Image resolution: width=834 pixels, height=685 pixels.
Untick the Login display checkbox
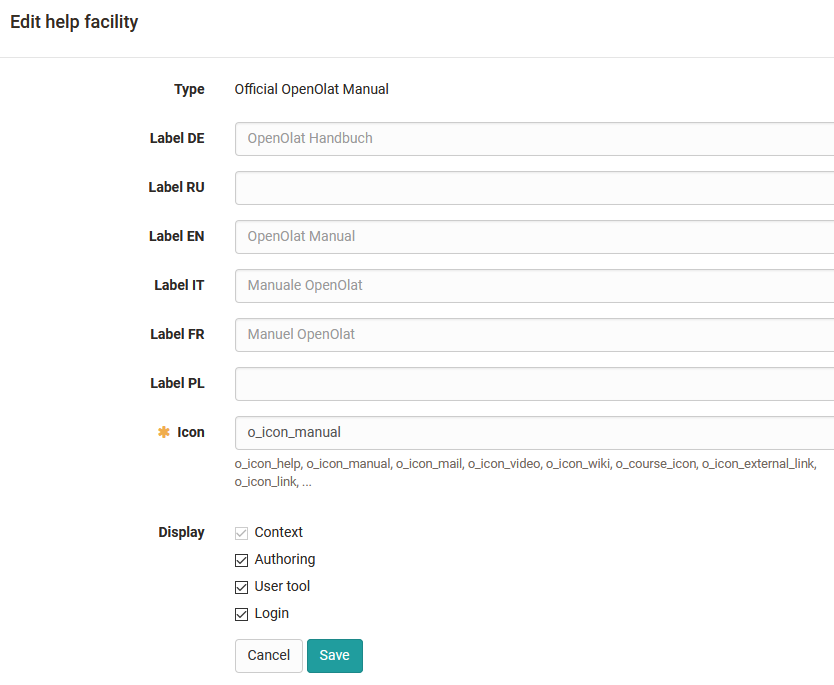pyautogui.click(x=241, y=614)
